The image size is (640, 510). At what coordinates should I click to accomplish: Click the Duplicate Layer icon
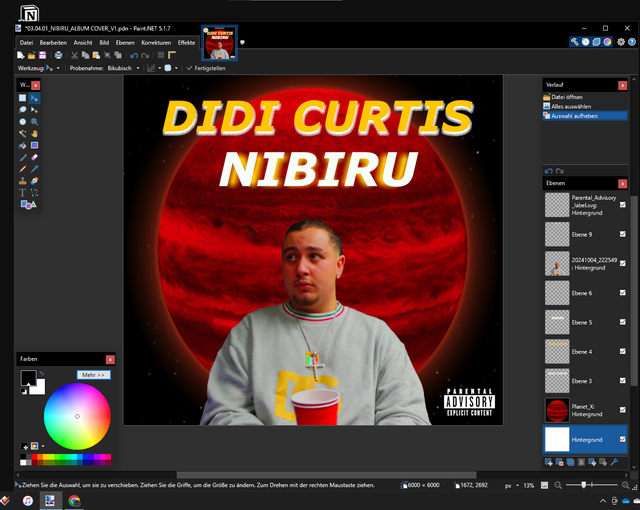click(571, 462)
